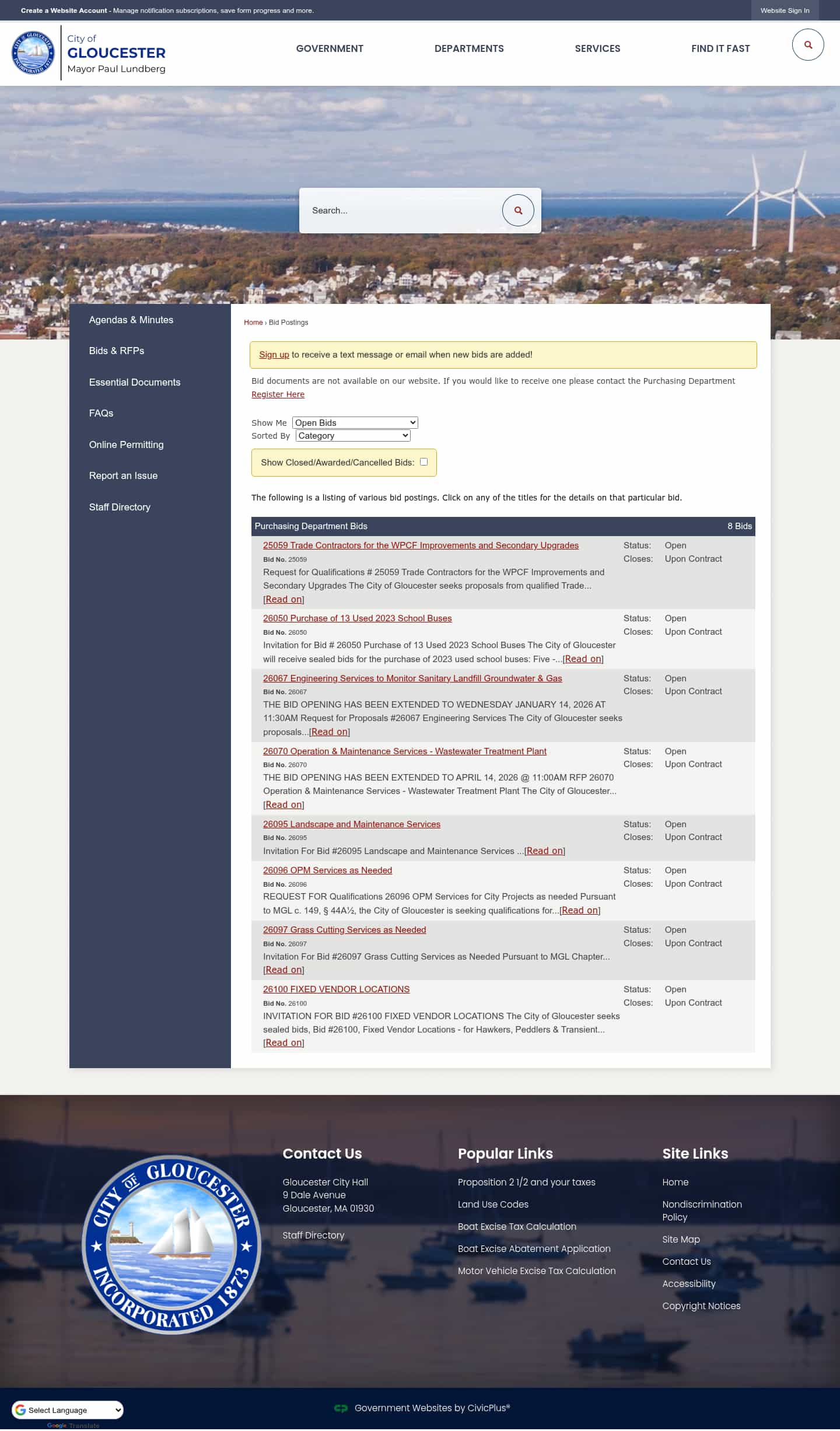
Task: Open the Find It Fast menu
Action: coord(720,48)
